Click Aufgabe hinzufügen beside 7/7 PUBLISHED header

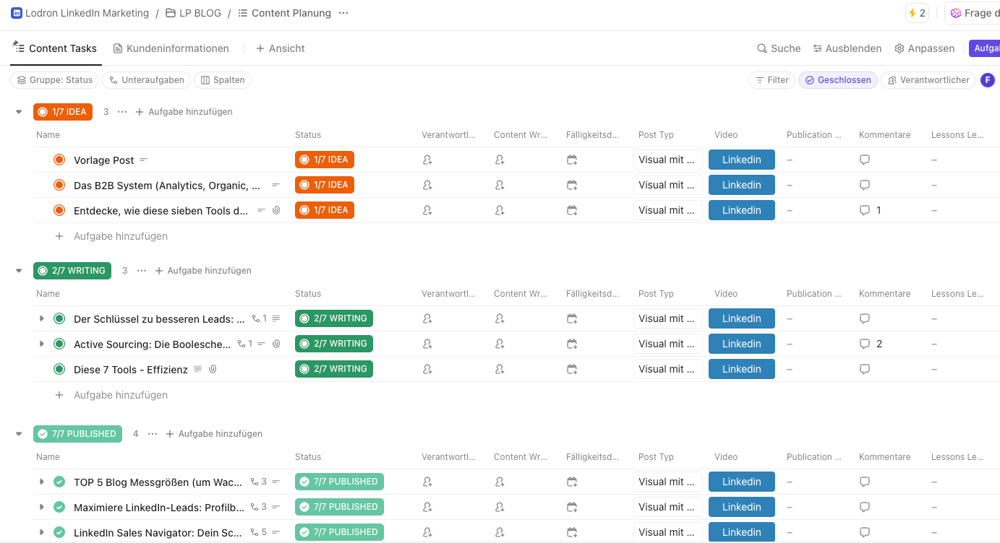(x=214, y=434)
